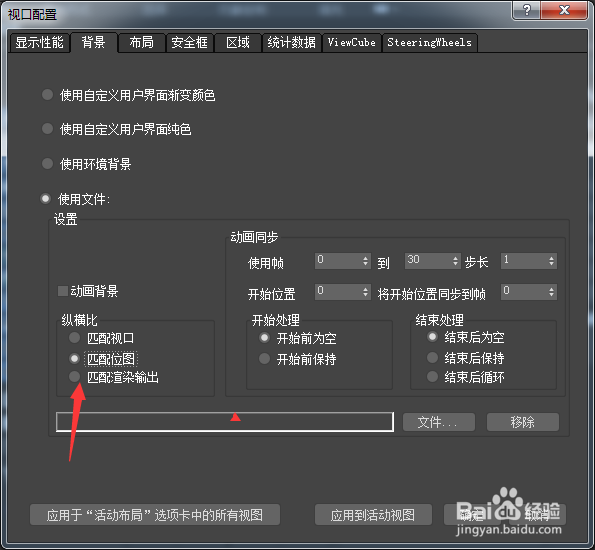The height and width of the screenshot is (550, 595).
Task: Open the 安全框 tab
Action: tap(189, 43)
